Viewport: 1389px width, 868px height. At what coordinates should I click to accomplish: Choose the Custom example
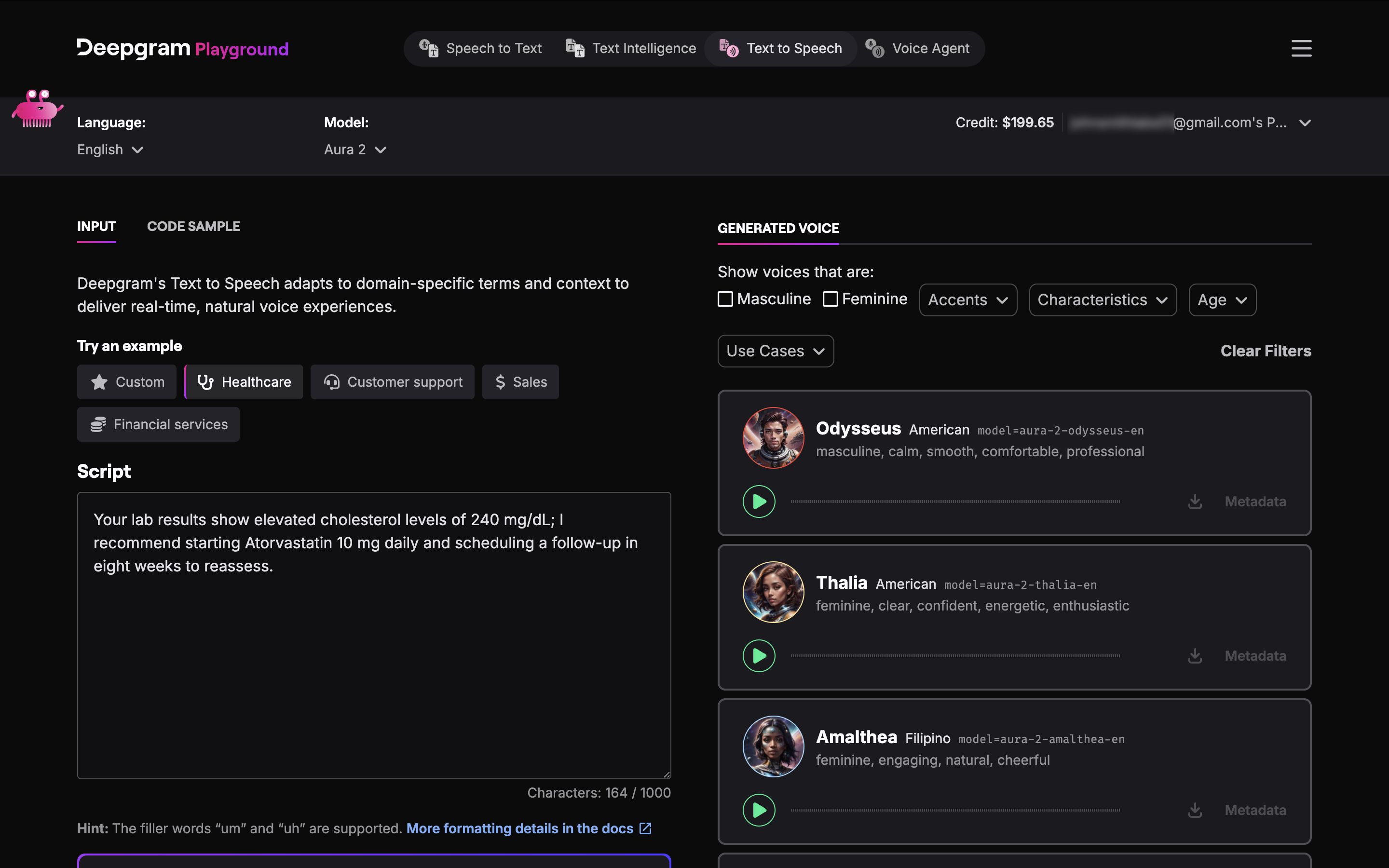coord(127,382)
